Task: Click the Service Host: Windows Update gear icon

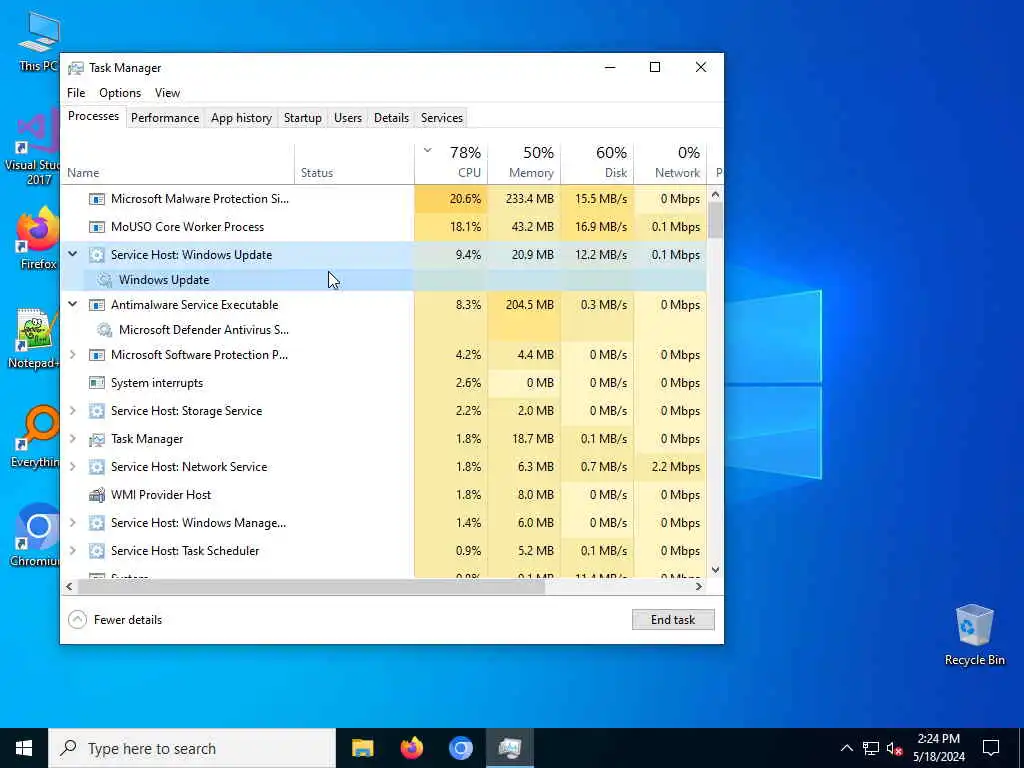Action: coord(97,255)
